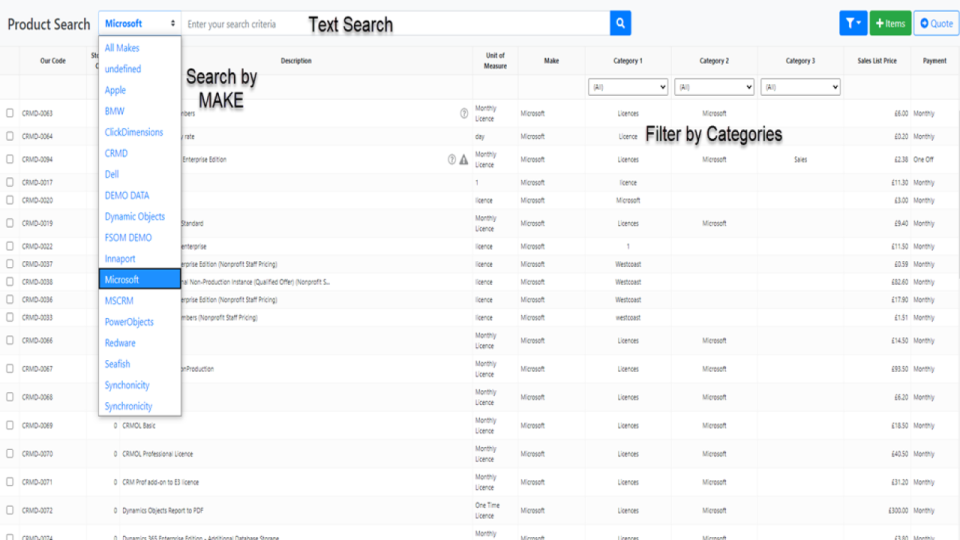960x540 pixels.
Task: Tick the checkbox for CRMD-0020
Action: coord(10,200)
